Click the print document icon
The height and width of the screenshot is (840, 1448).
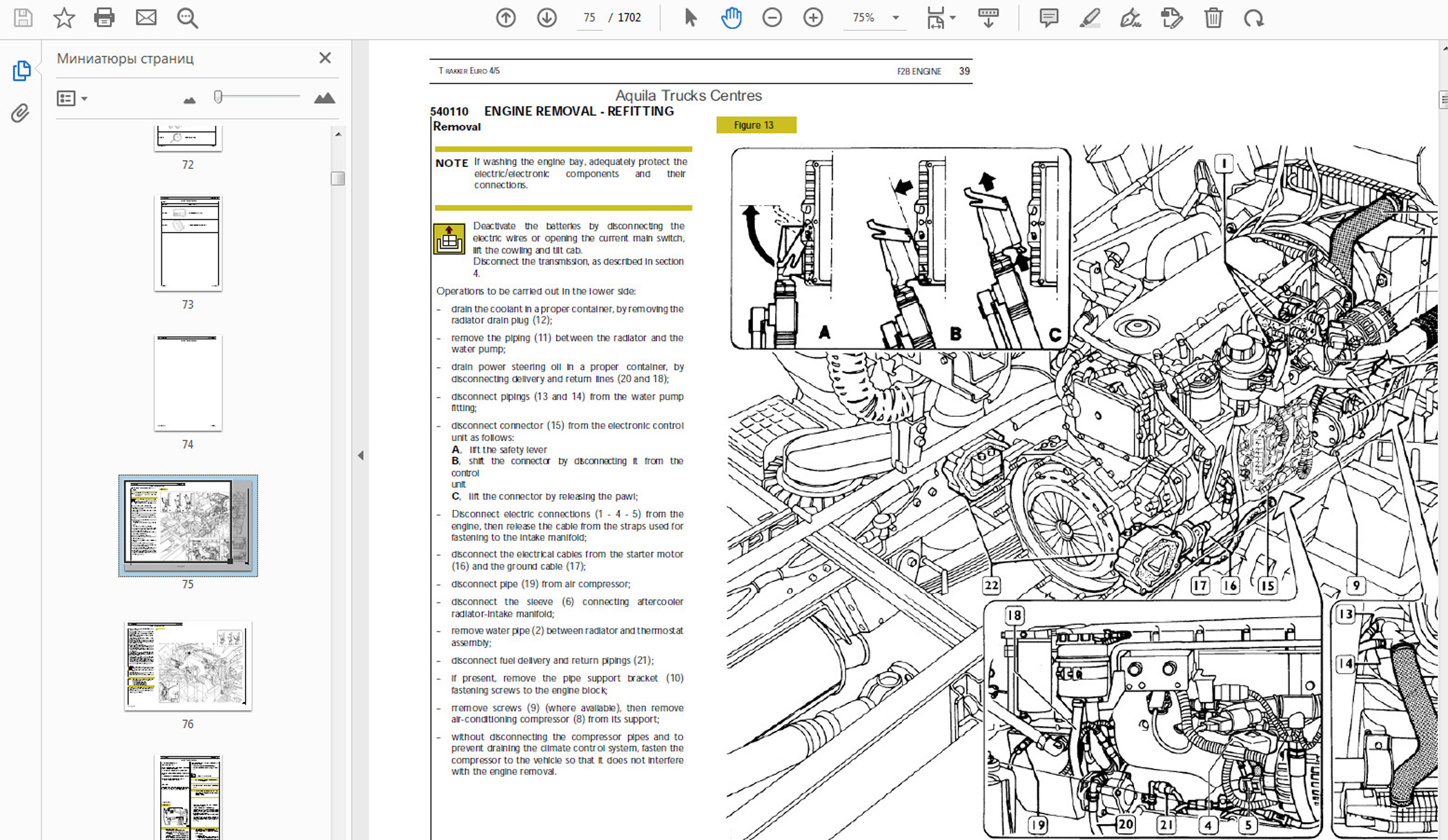(104, 17)
